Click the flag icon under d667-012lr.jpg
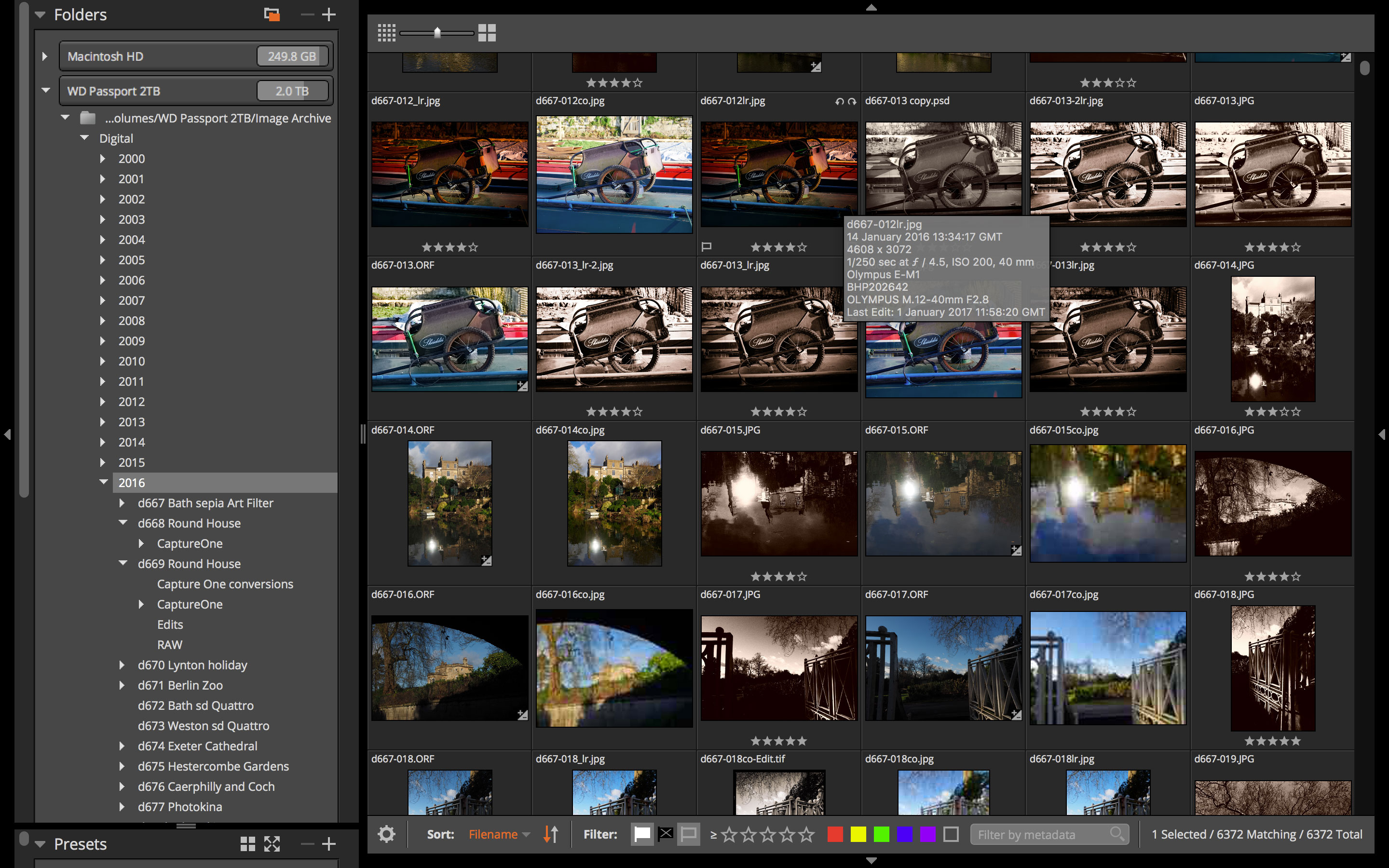The height and width of the screenshot is (868, 1389). click(x=707, y=247)
